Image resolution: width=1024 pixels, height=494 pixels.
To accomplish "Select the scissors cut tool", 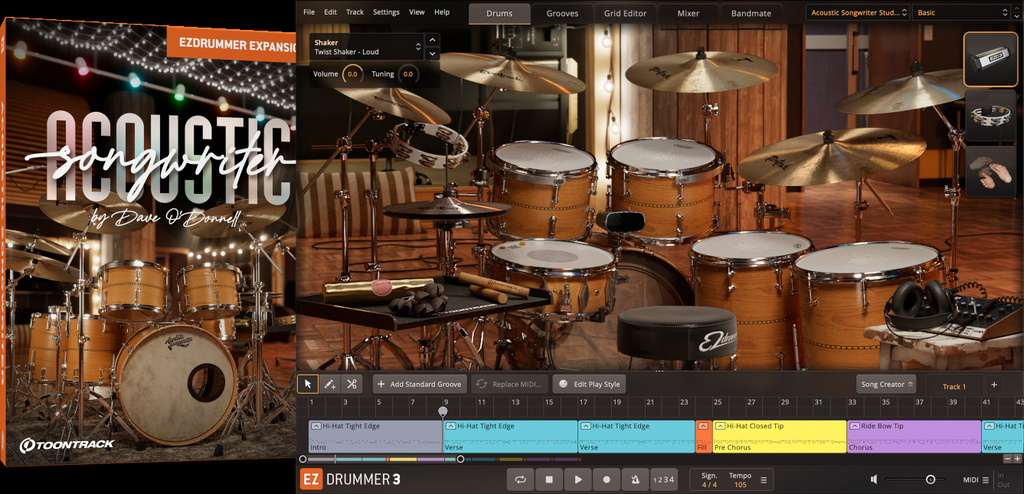I will [351, 384].
